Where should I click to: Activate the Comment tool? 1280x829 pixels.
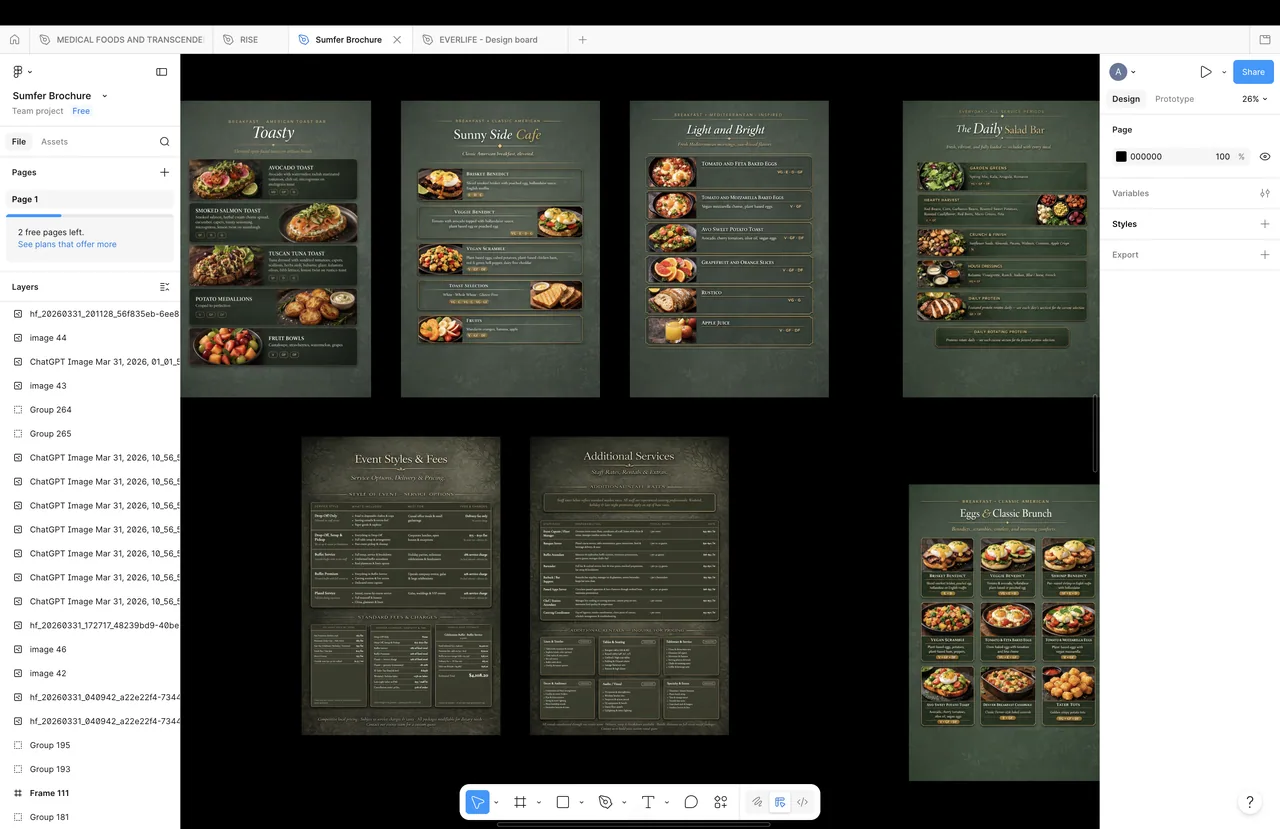point(691,802)
